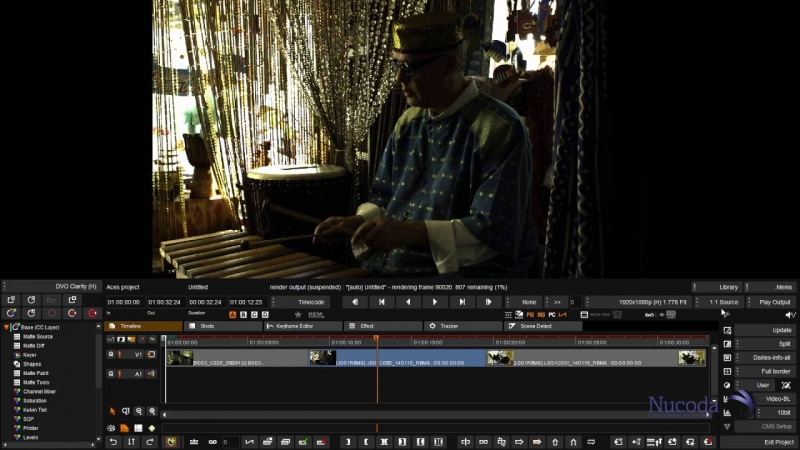Screen dimensions: 800x450
Task: Click the undo arrow in bottom toolbar
Action: tap(113, 442)
